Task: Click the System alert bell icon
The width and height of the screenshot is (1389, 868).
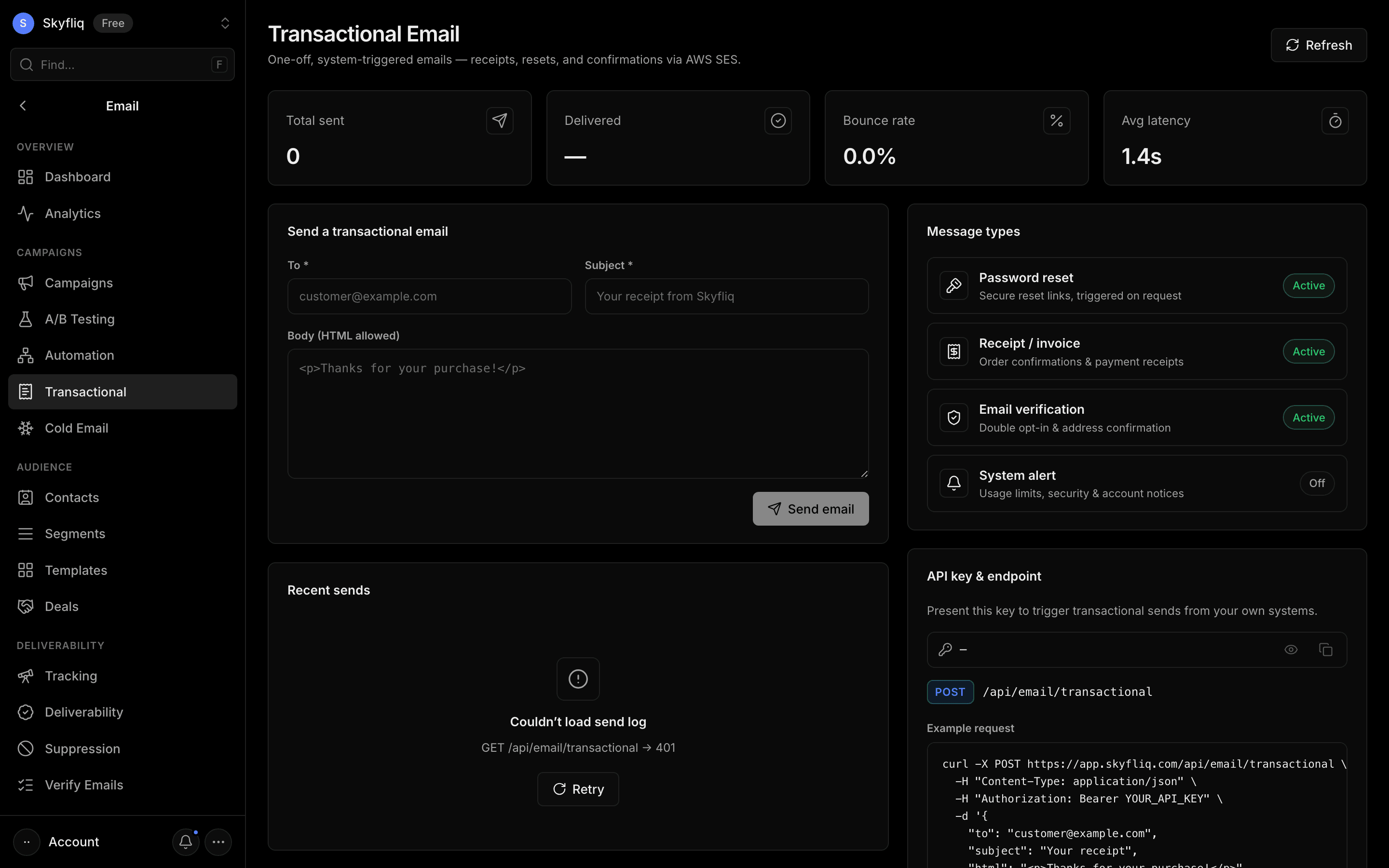Action: pyautogui.click(x=953, y=483)
